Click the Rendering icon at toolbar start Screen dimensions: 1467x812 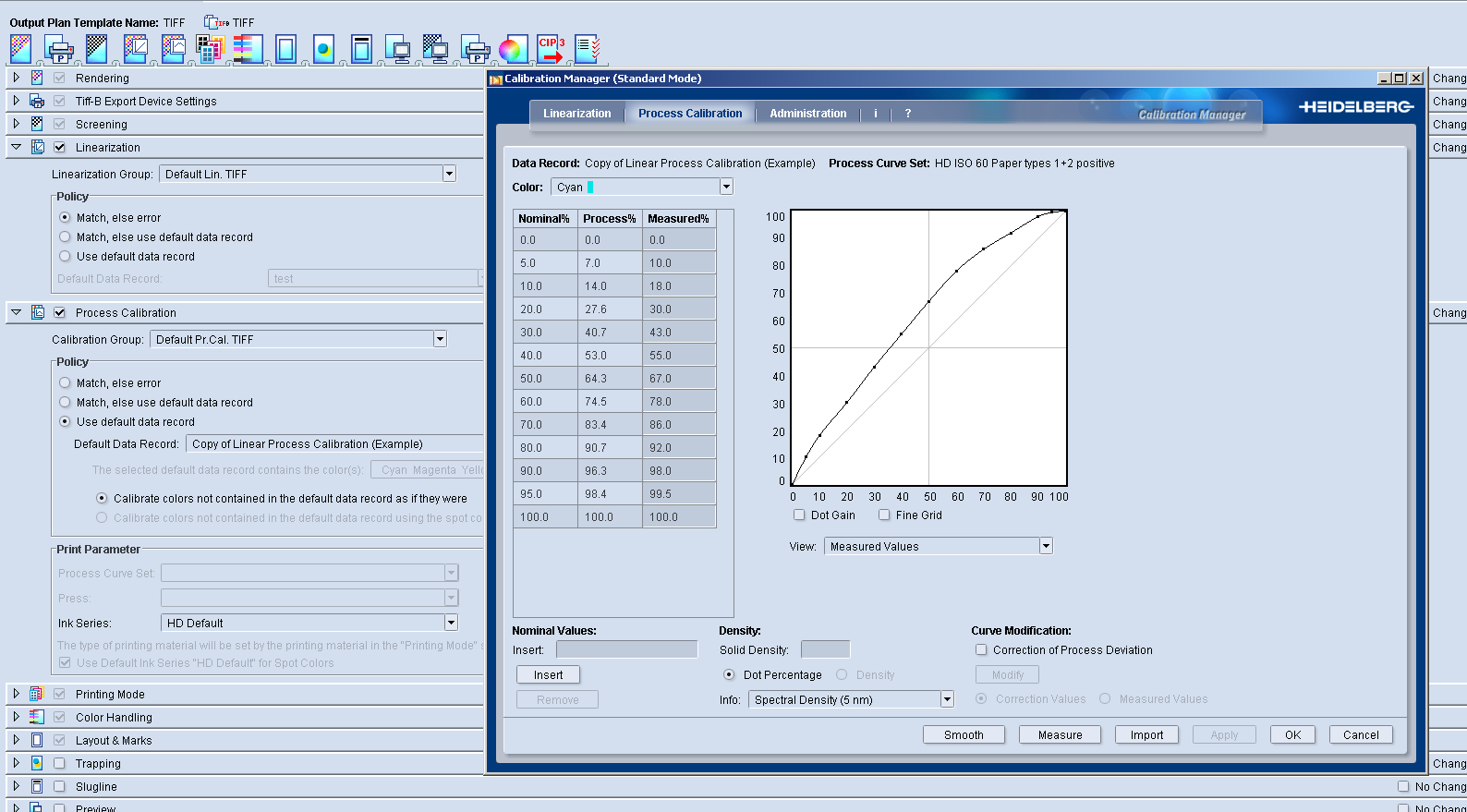click(x=21, y=49)
